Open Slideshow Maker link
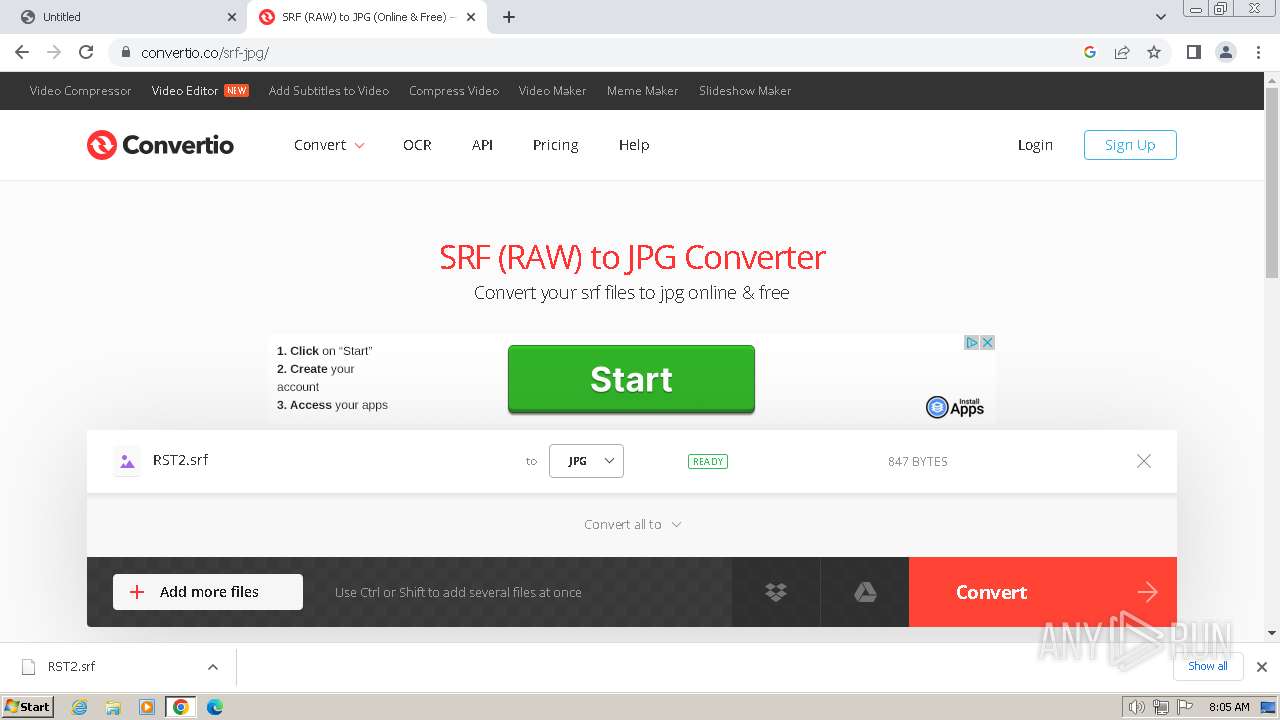 coord(745,91)
